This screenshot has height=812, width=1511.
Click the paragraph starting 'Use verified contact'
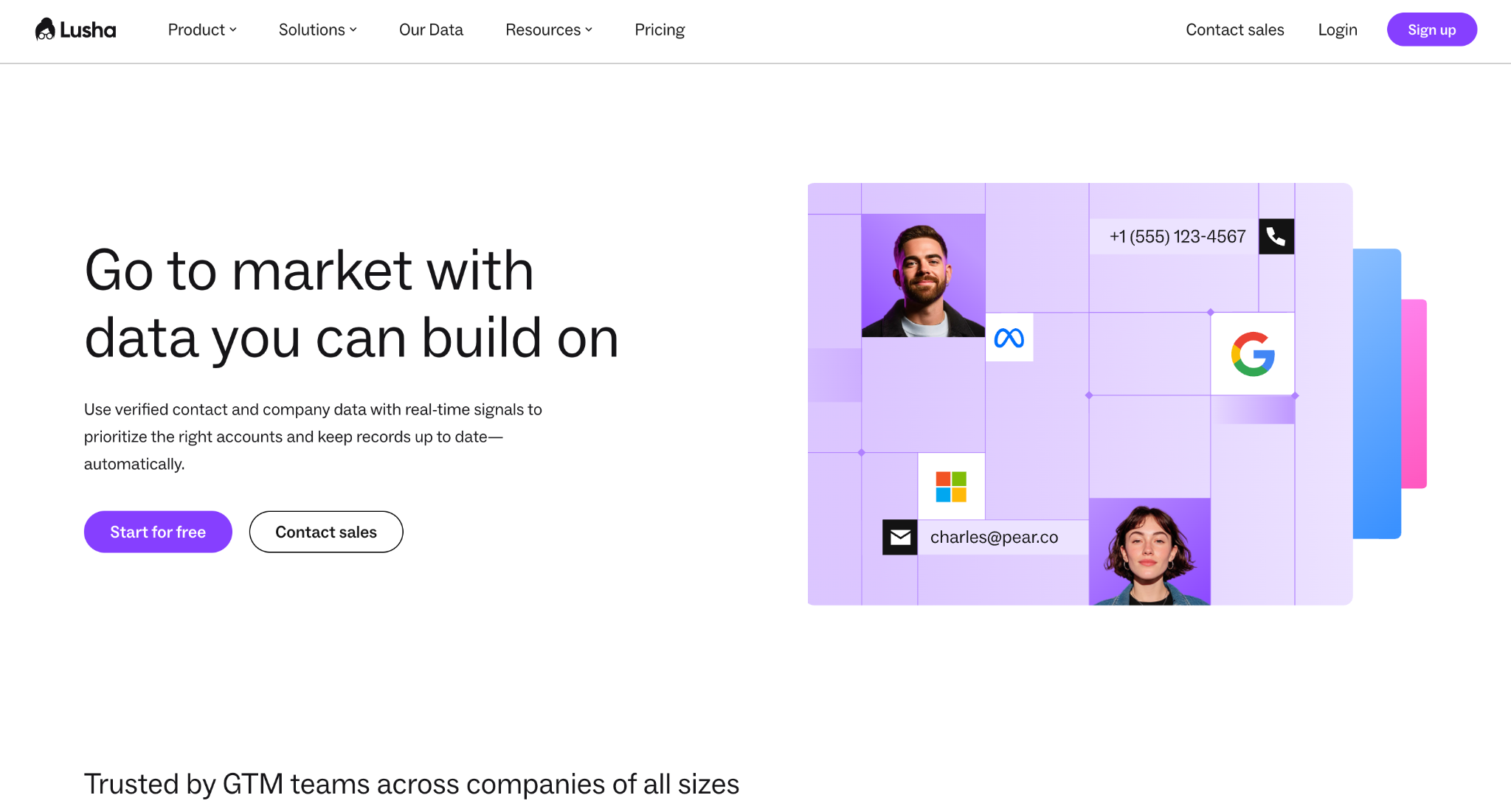pyautogui.click(x=313, y=437)
